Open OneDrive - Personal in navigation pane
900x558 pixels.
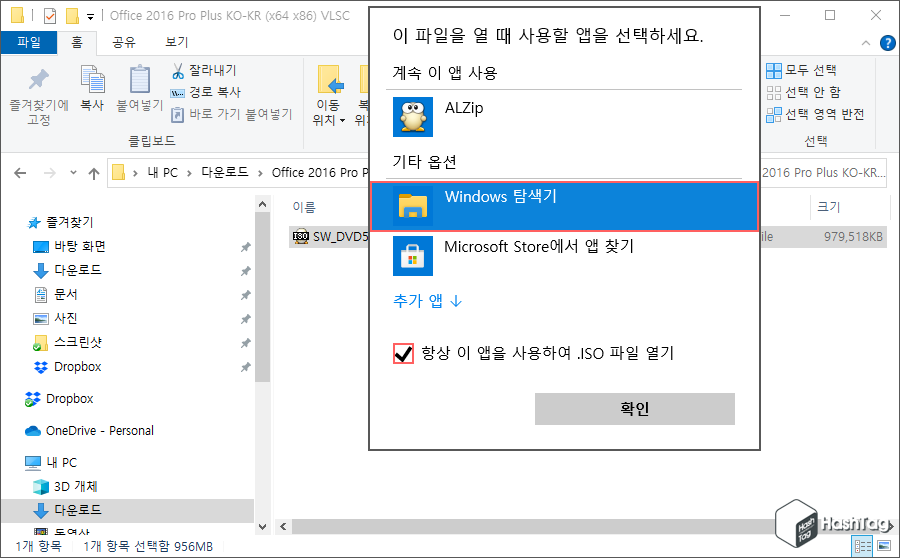pyautogui.click(x=90, y=431)
